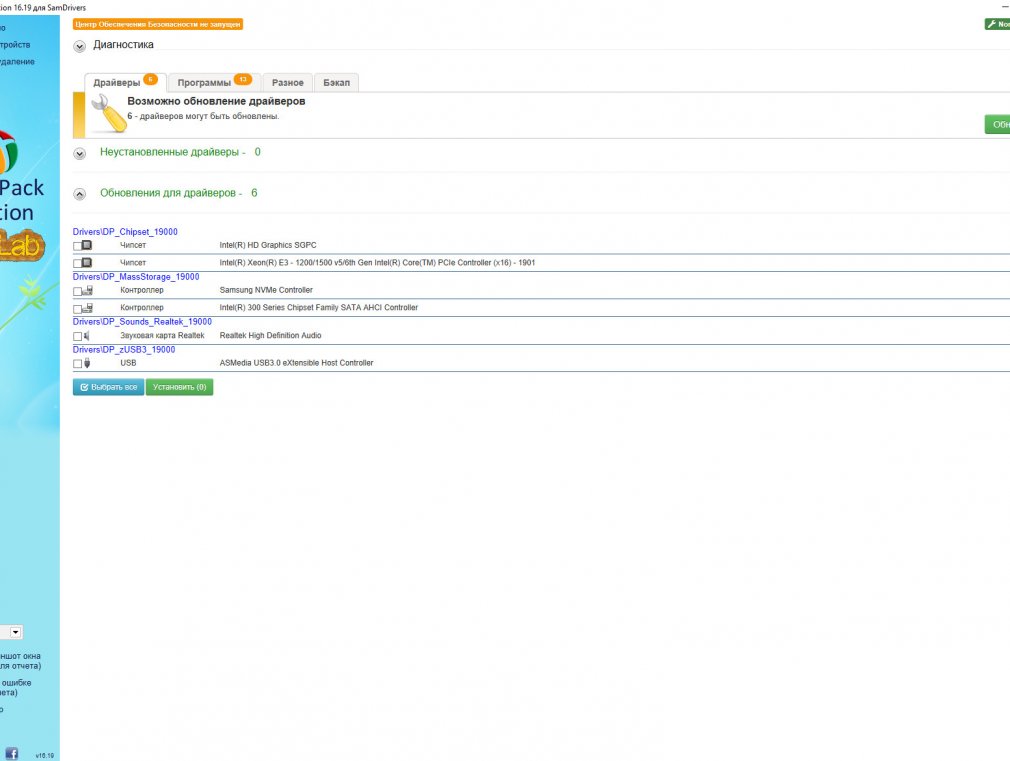Viewport: 1010px width, 761px height.
Task: Click the yellow wrench diagnostics icon
Action: 108,113
